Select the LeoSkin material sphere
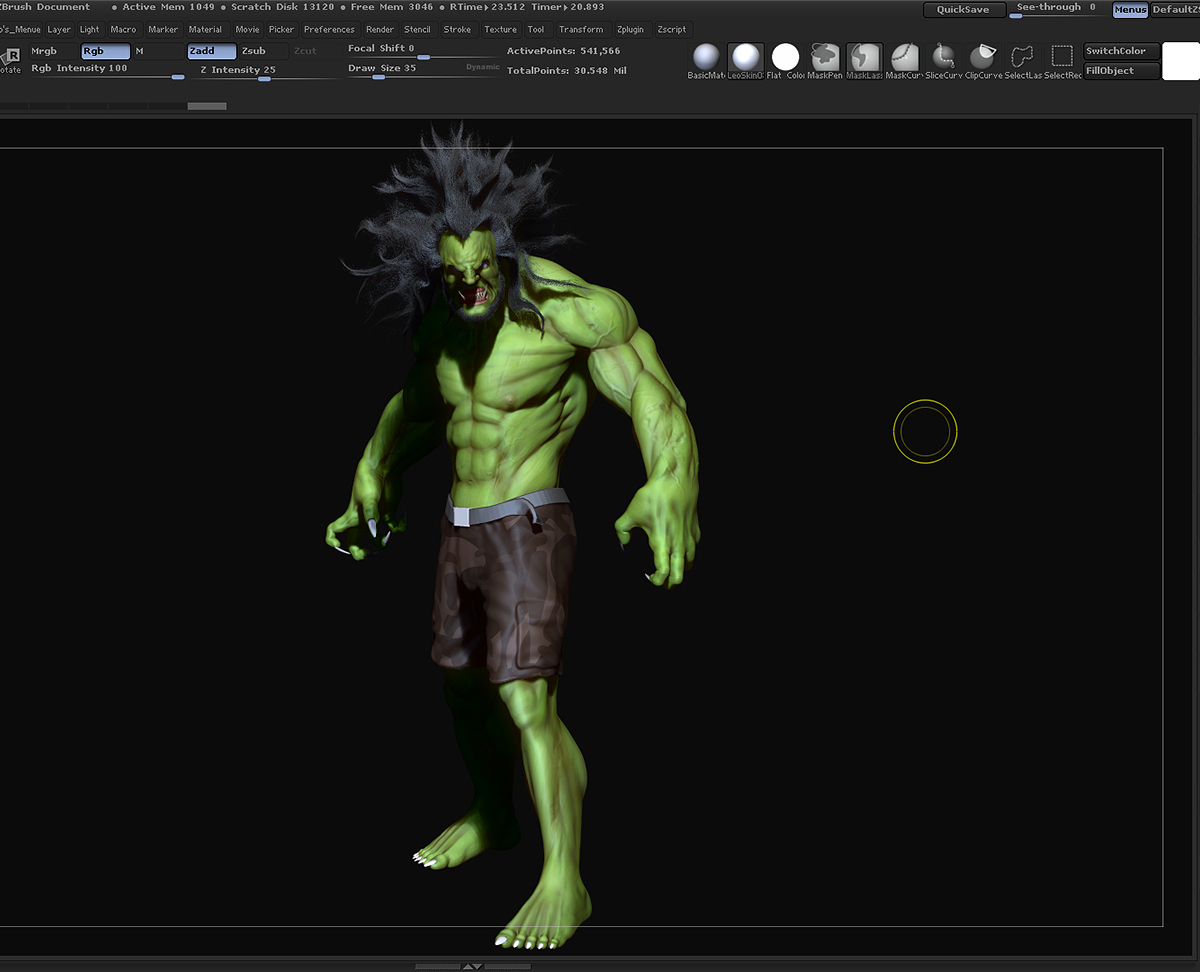The image size is (1200, 972). 745,62
